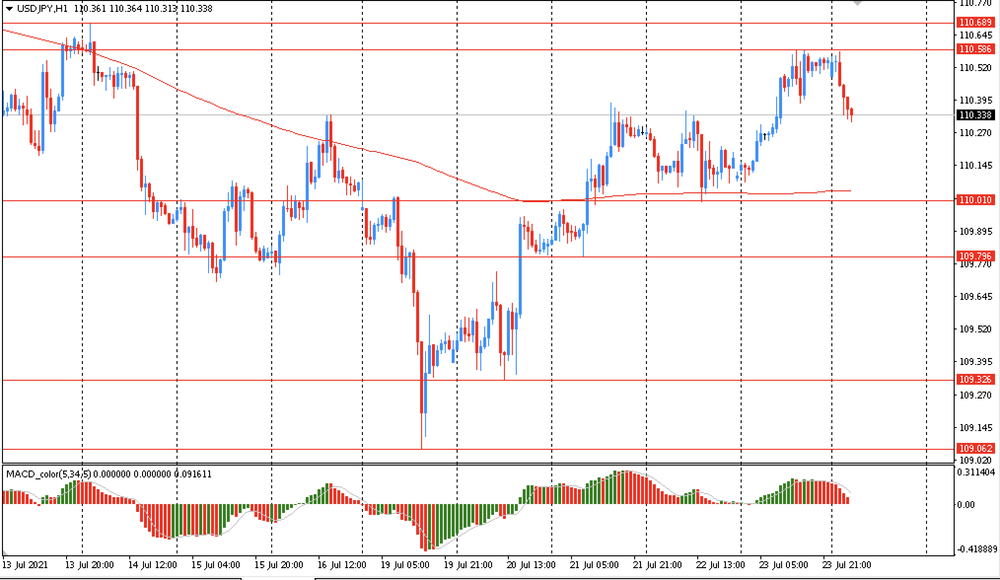
Task: Click the 109.520 price scale value
Action: [976, 329]
